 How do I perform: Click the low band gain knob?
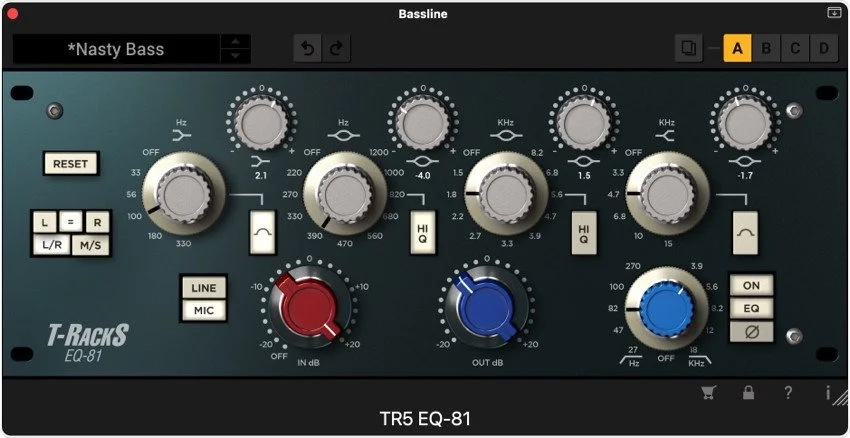(261, 124)
